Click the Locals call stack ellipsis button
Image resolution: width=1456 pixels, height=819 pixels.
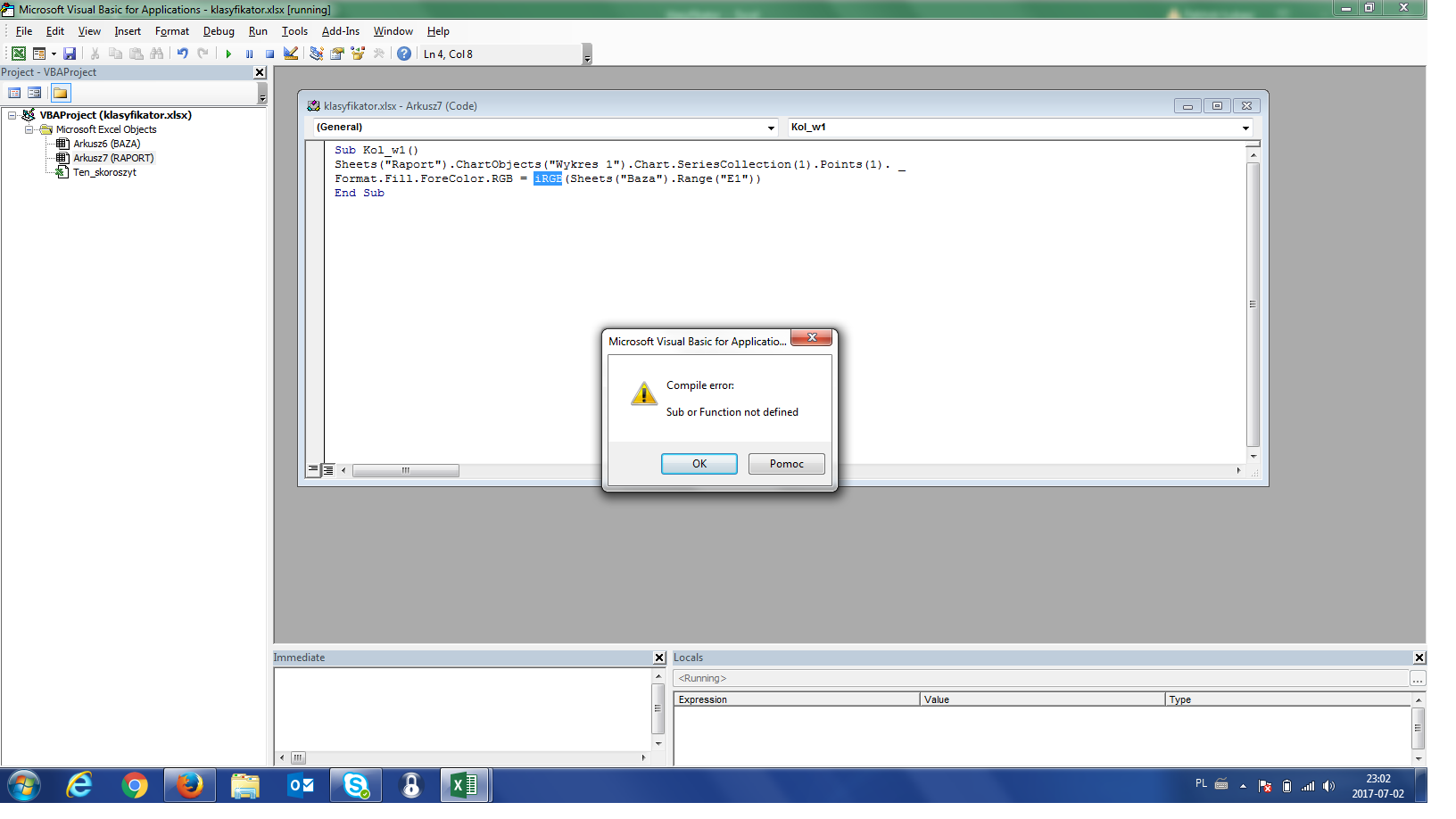tap(1418, 679)
